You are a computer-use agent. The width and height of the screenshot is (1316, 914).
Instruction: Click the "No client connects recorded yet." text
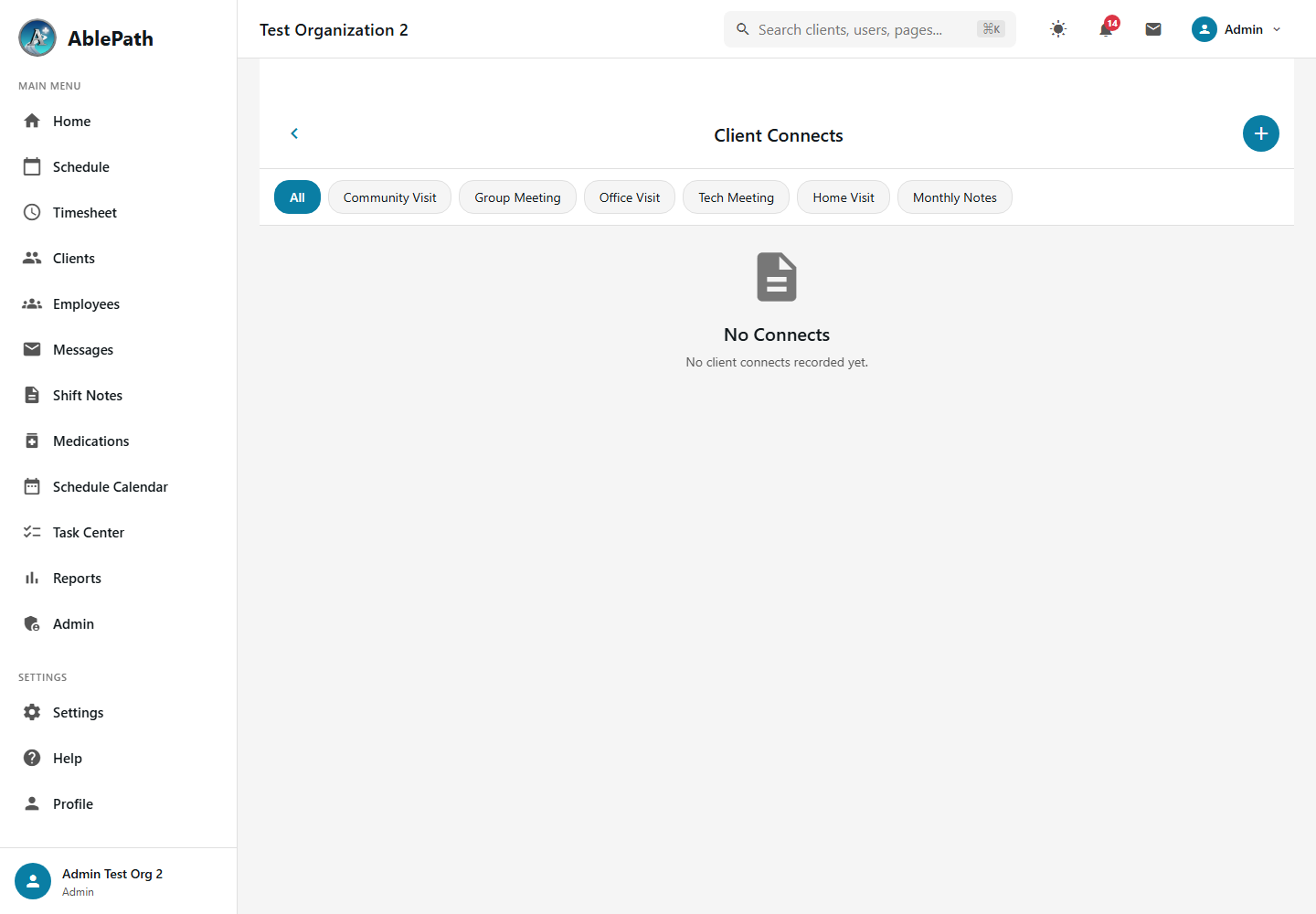point(777,362)
